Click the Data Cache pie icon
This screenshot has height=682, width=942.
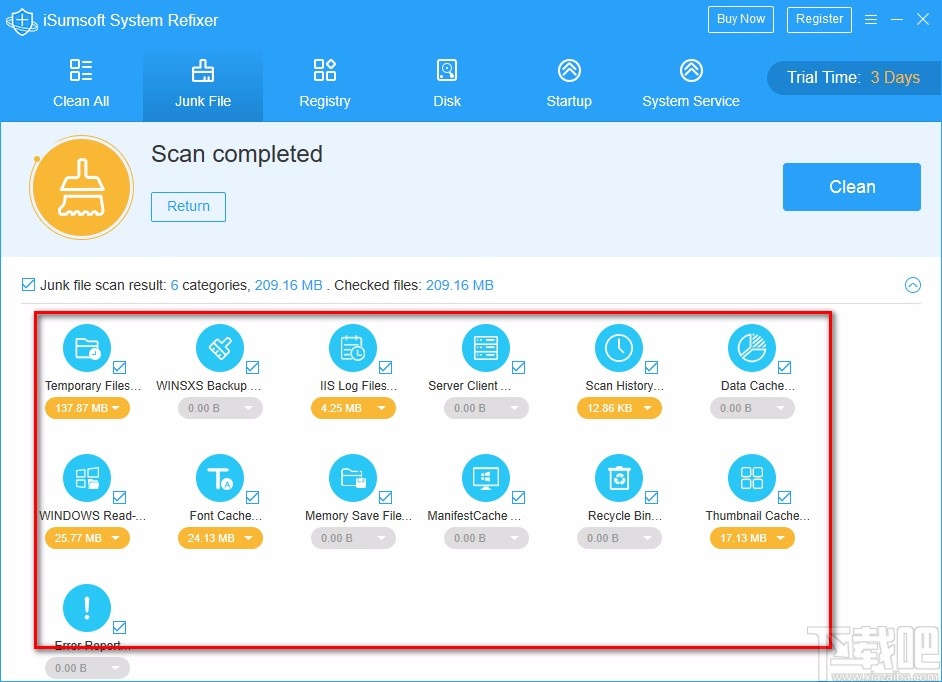click(x=752, y=348)
